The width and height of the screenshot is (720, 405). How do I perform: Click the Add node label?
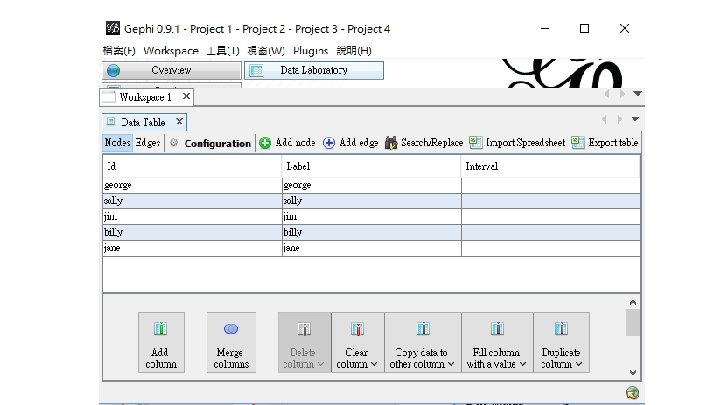tap(295, 143)
